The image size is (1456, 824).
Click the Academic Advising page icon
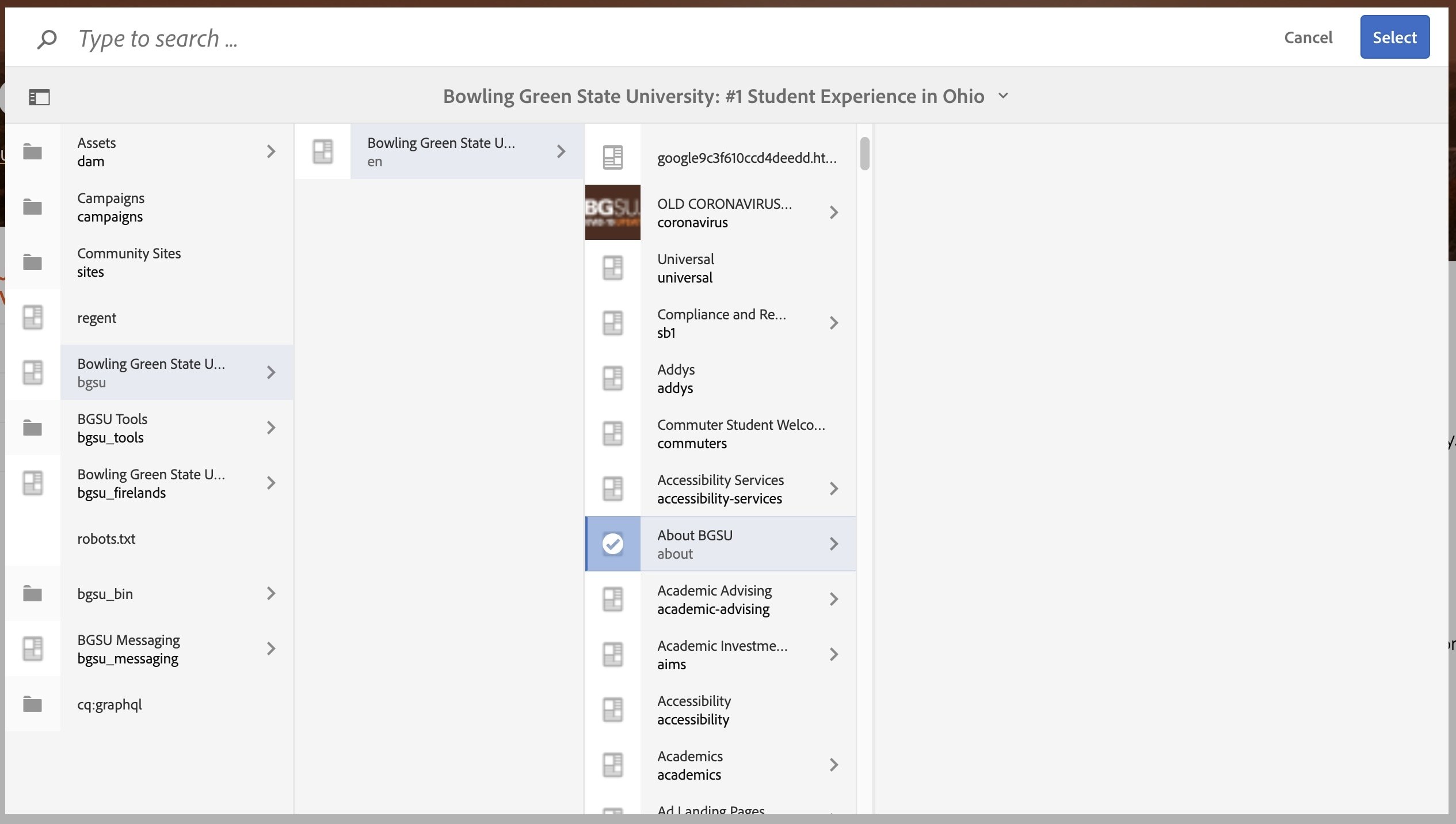[x=613, y=599]
